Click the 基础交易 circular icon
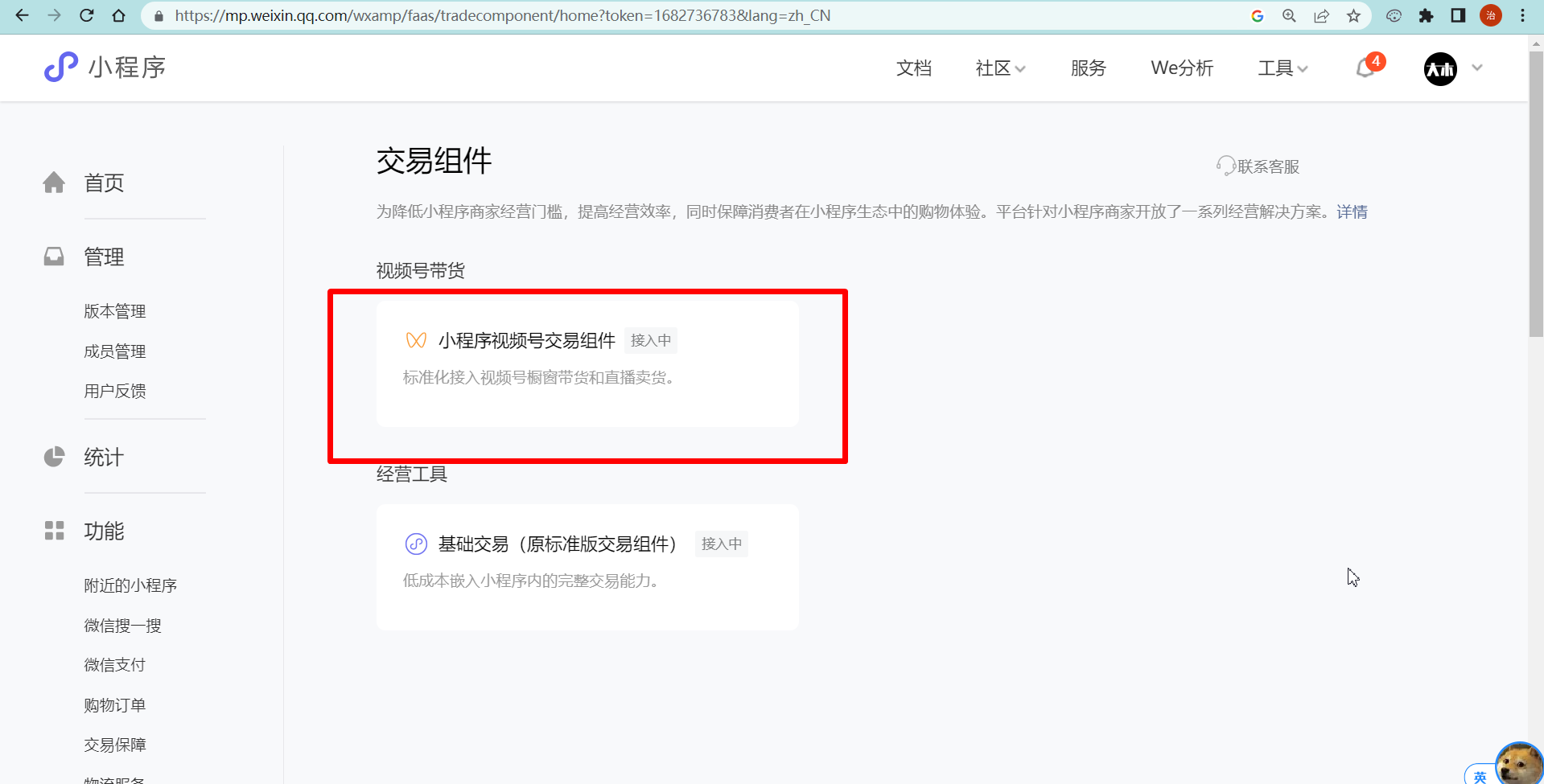The width and height of the screenshot is (1544, 784). [416, 544]
